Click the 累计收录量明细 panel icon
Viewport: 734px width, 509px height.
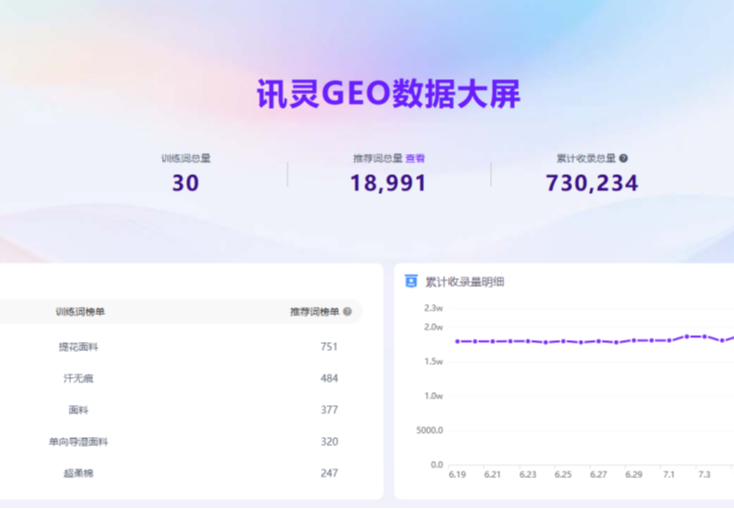point(411,281)
